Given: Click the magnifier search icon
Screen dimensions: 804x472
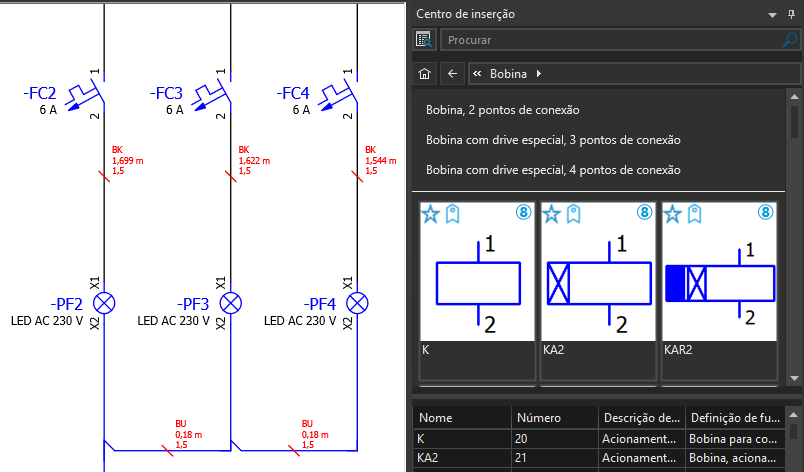Looking at the screenshot, I should (790, 41).
